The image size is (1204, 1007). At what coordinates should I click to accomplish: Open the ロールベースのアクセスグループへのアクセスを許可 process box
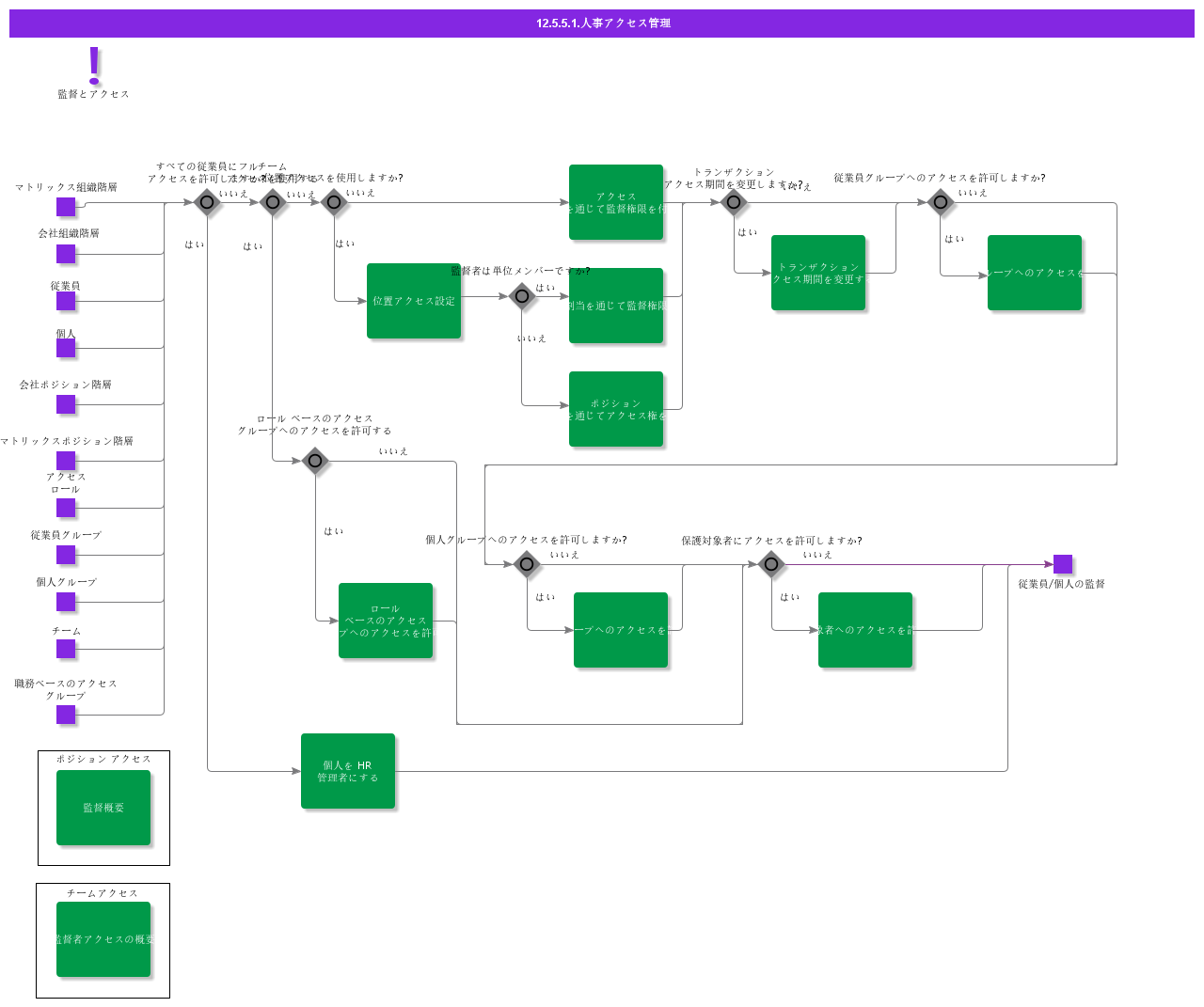pos(386,621)
